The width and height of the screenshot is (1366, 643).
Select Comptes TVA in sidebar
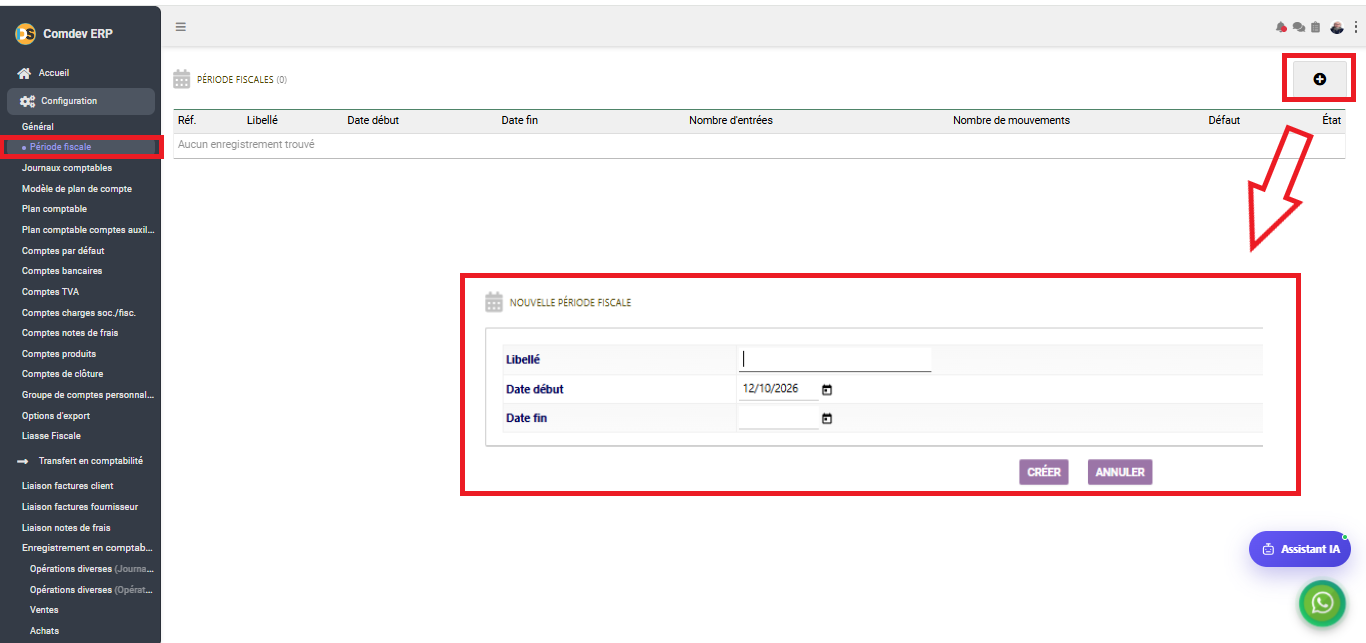pos(50,292)
